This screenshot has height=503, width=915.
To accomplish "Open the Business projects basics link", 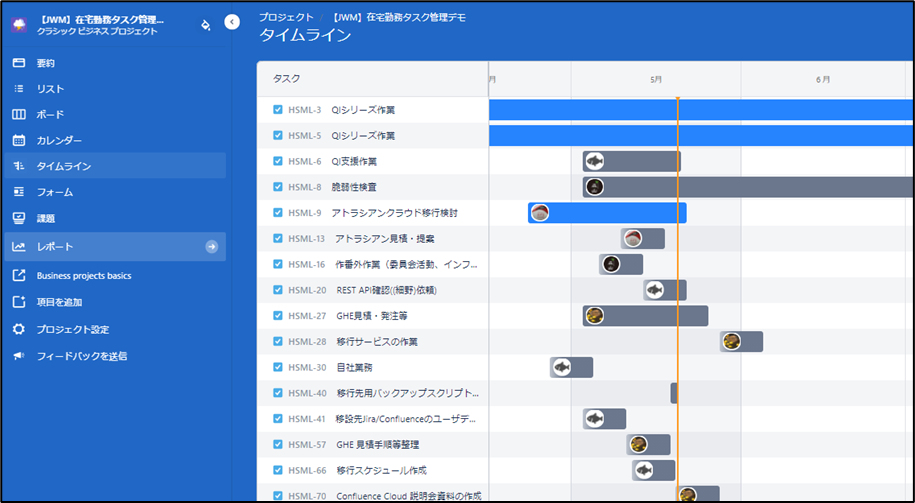I will tap(84, 276).
